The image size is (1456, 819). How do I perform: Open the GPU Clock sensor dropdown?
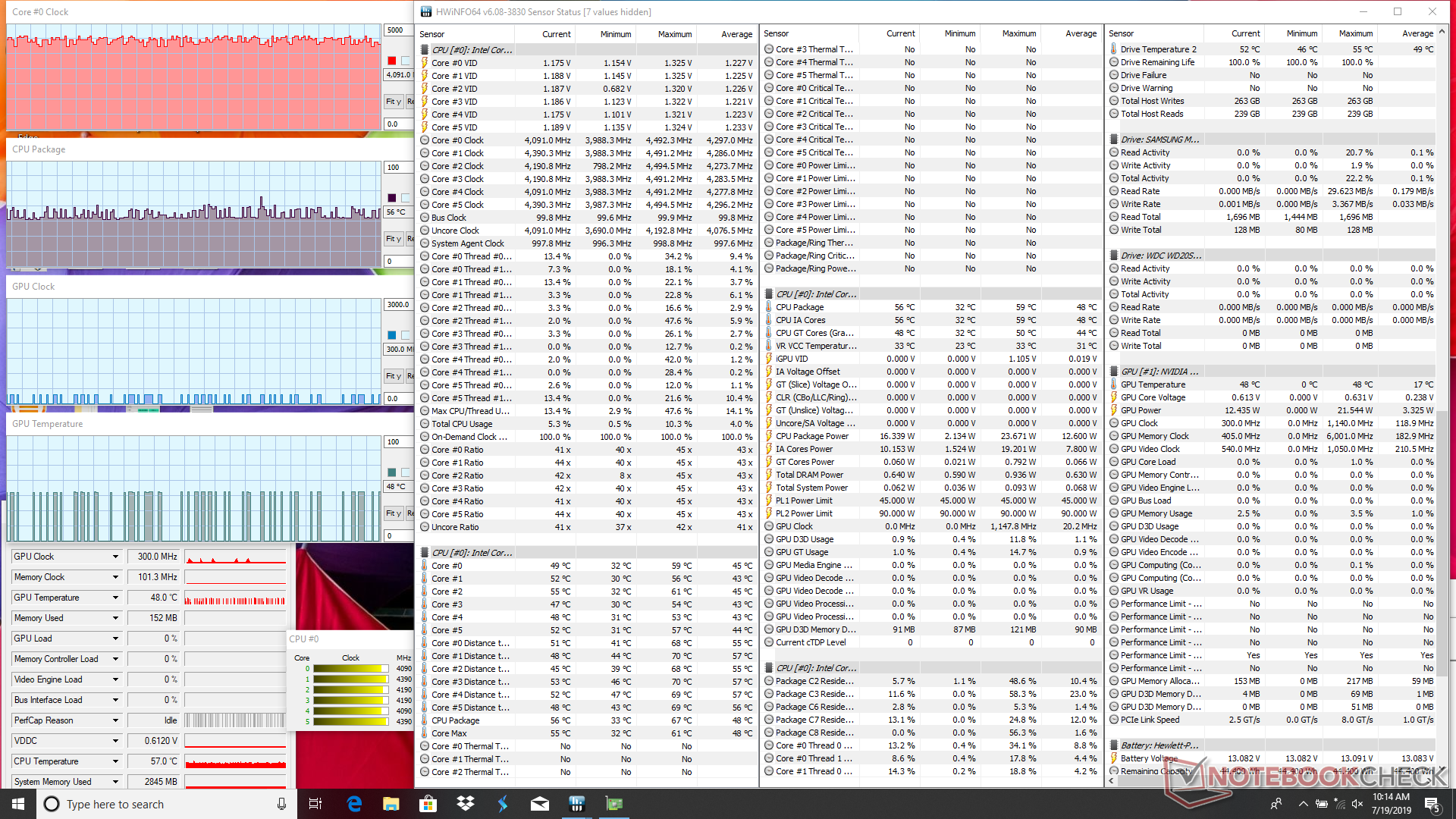tap(115, 557)
